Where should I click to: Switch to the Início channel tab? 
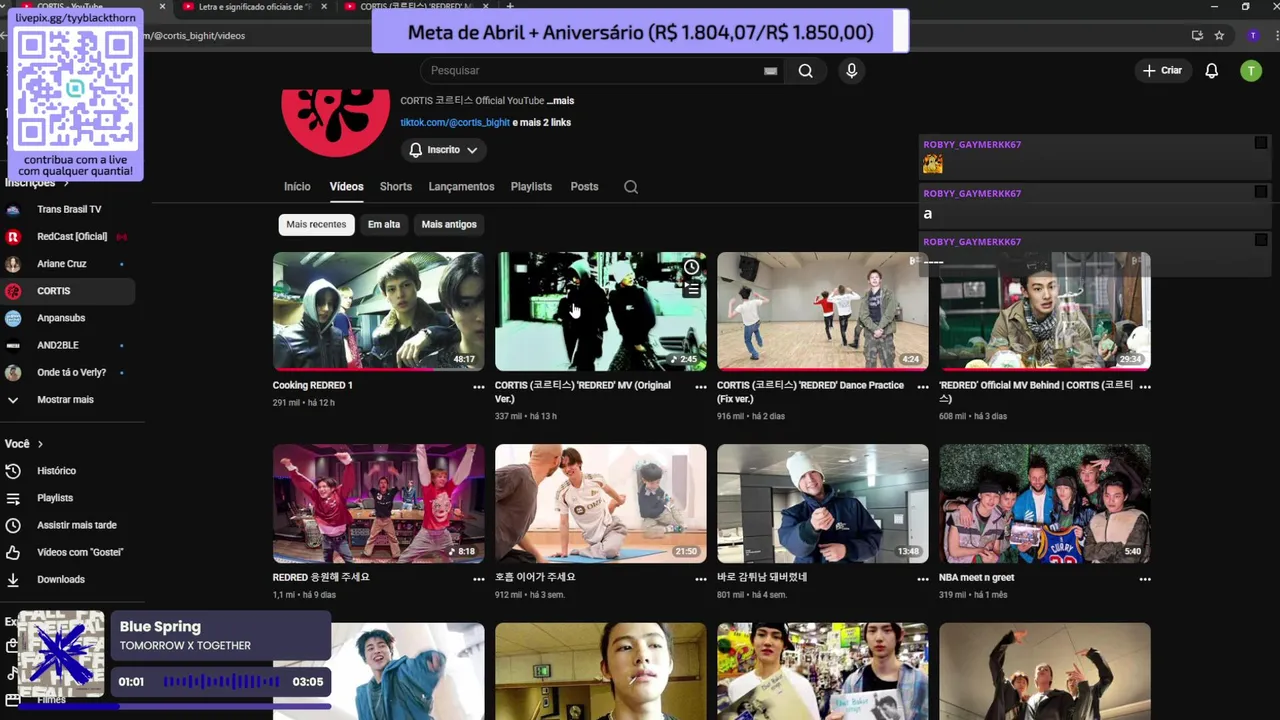click(297, 187)
